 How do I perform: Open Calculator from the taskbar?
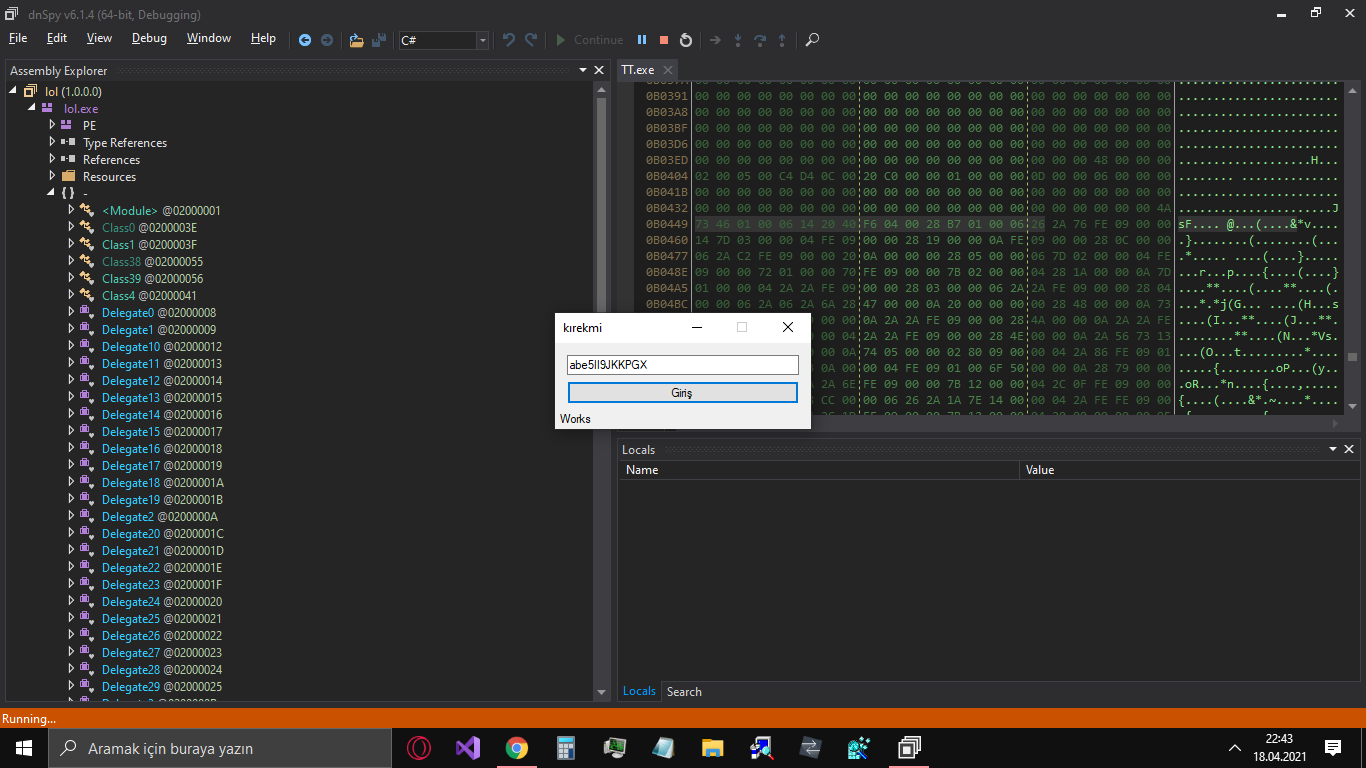click(566, 748)
